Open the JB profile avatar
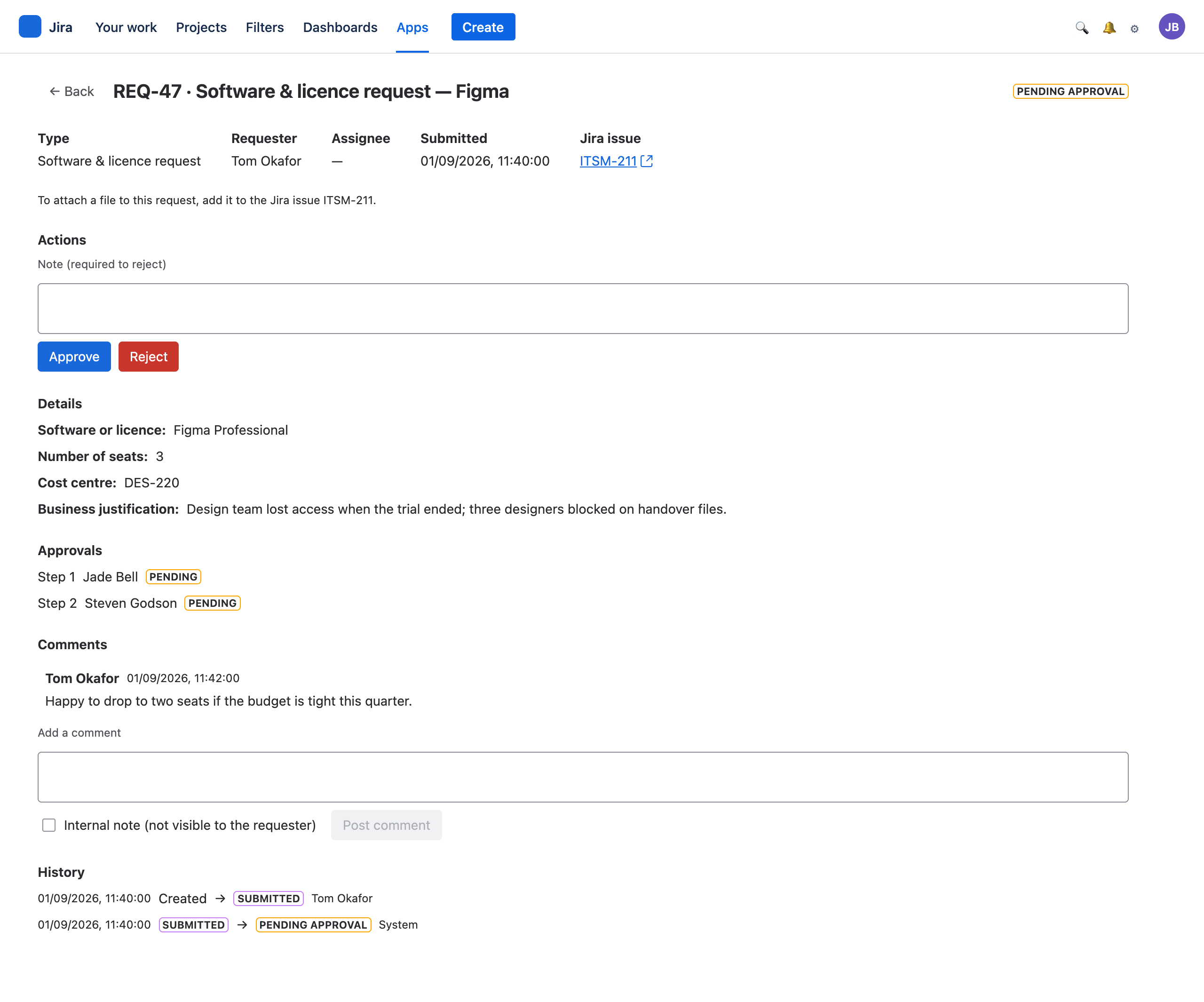Screen dimensions: 1204x1002 pyautogui.click(x=1172, y=27)
